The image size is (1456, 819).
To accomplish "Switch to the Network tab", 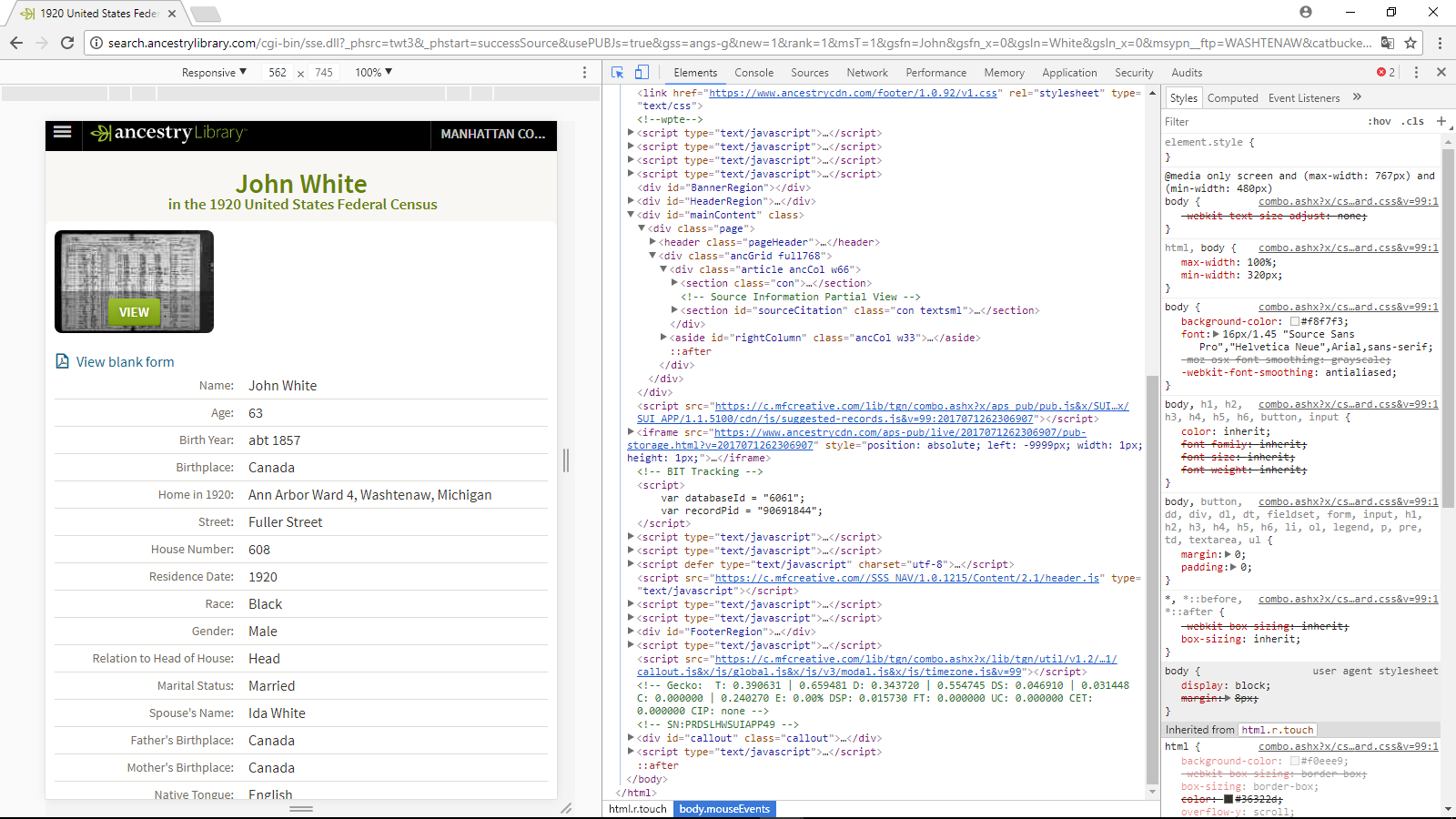I will click(x=866, y=73).
